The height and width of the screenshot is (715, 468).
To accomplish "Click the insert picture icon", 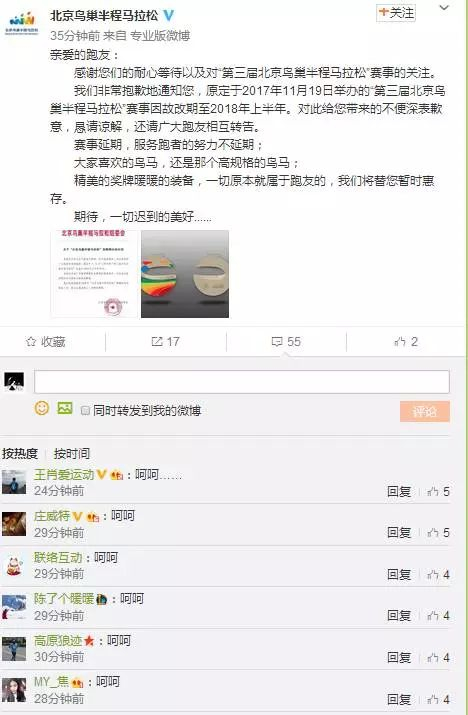I will click(65, 408).
